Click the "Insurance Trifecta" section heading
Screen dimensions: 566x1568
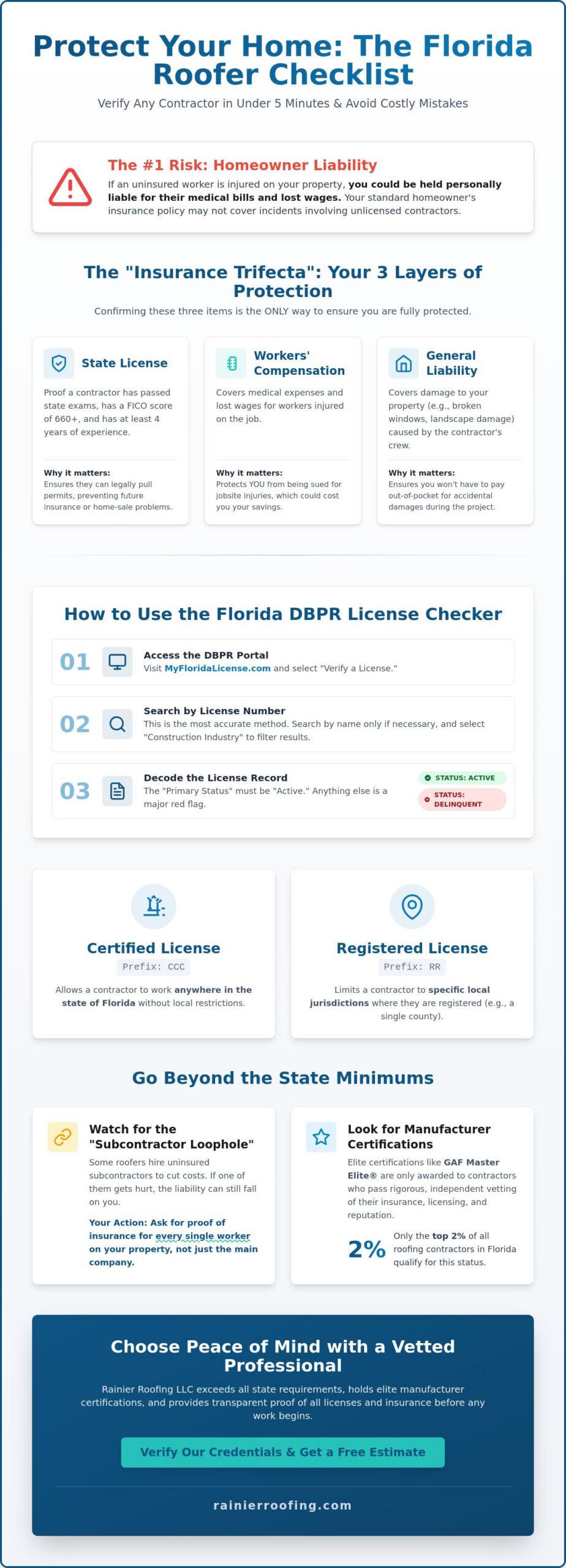coord(283,281)
